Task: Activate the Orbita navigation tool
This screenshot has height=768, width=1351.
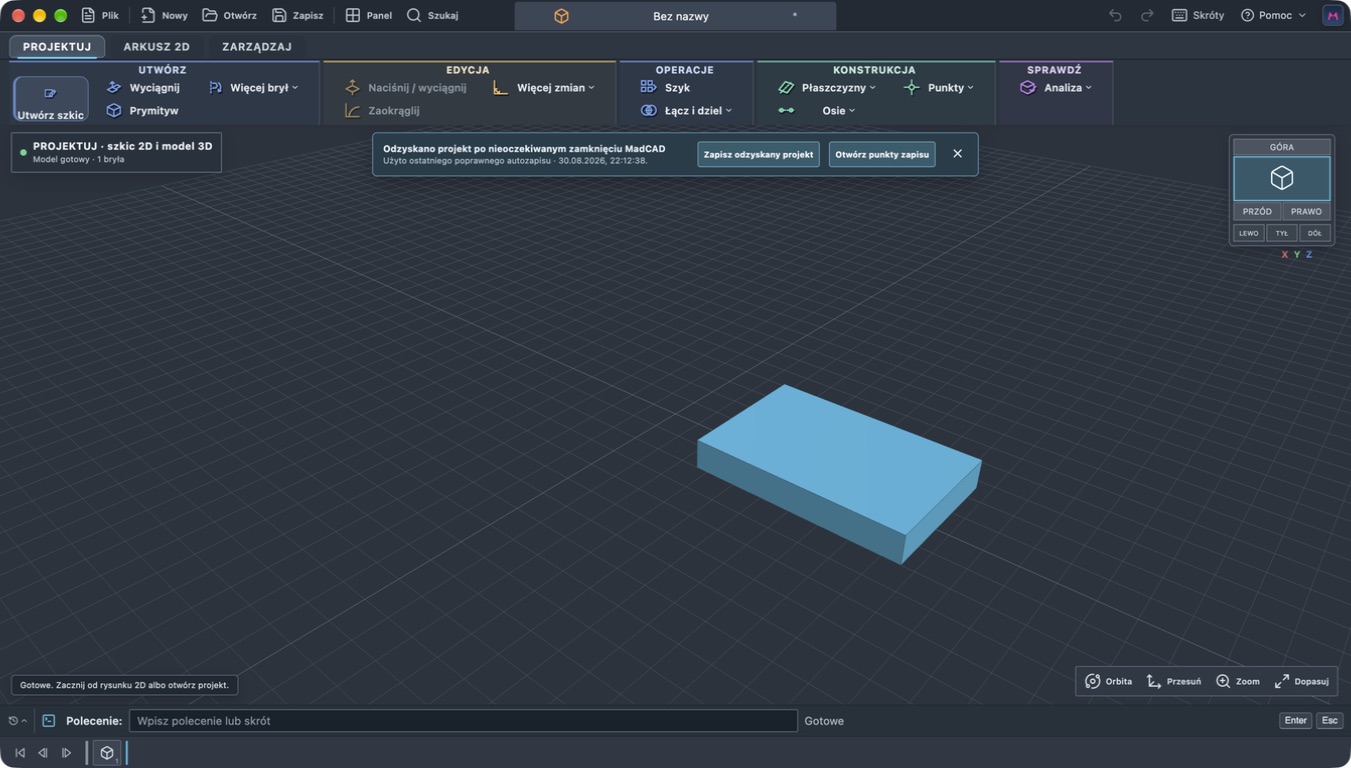Action: coord(1109,681)
